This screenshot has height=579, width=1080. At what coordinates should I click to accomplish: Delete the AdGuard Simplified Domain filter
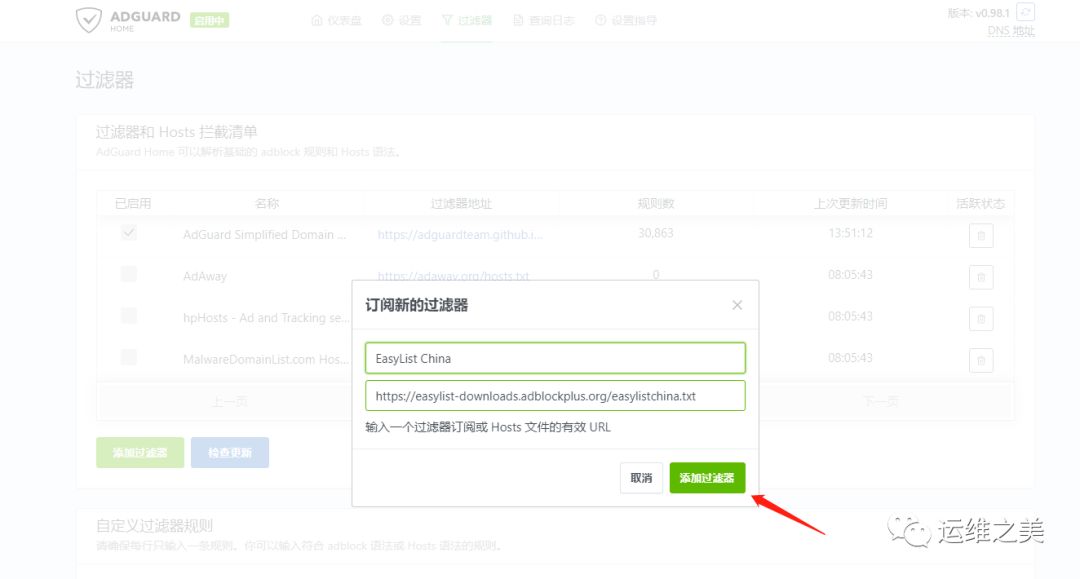[981, 235]
